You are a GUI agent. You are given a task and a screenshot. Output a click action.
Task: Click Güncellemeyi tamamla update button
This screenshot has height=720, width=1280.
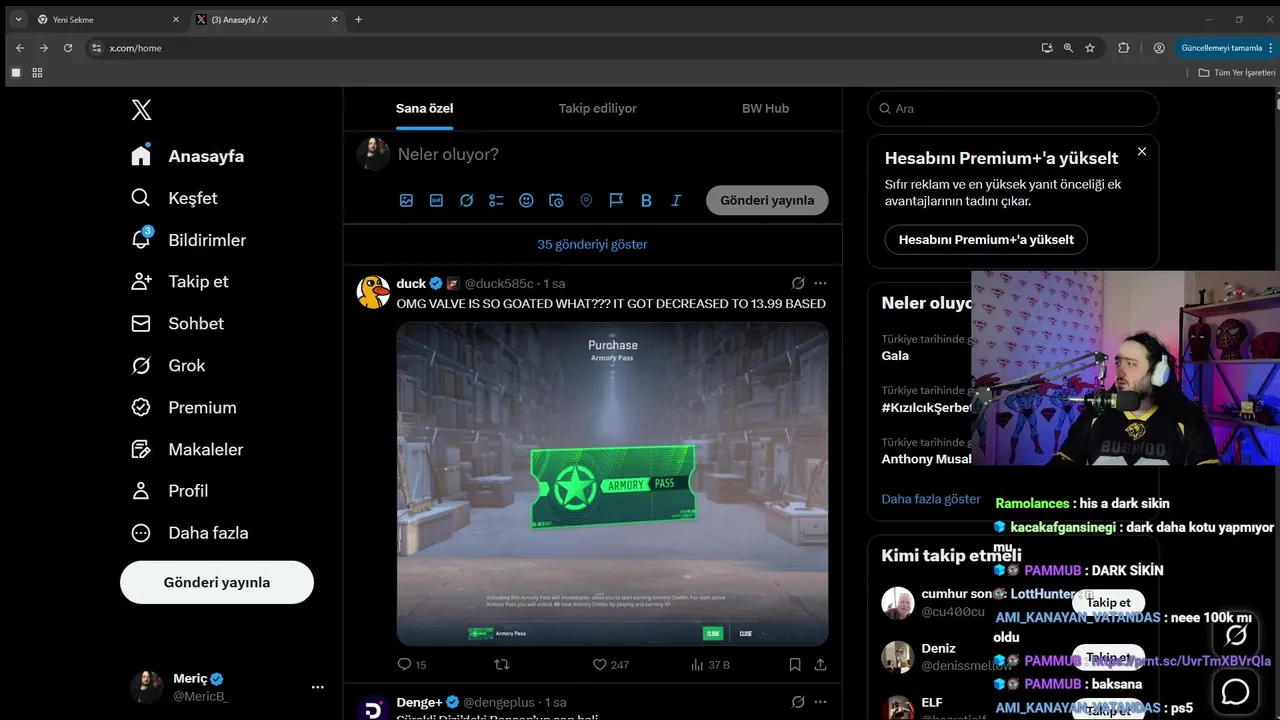(1228, 47)
